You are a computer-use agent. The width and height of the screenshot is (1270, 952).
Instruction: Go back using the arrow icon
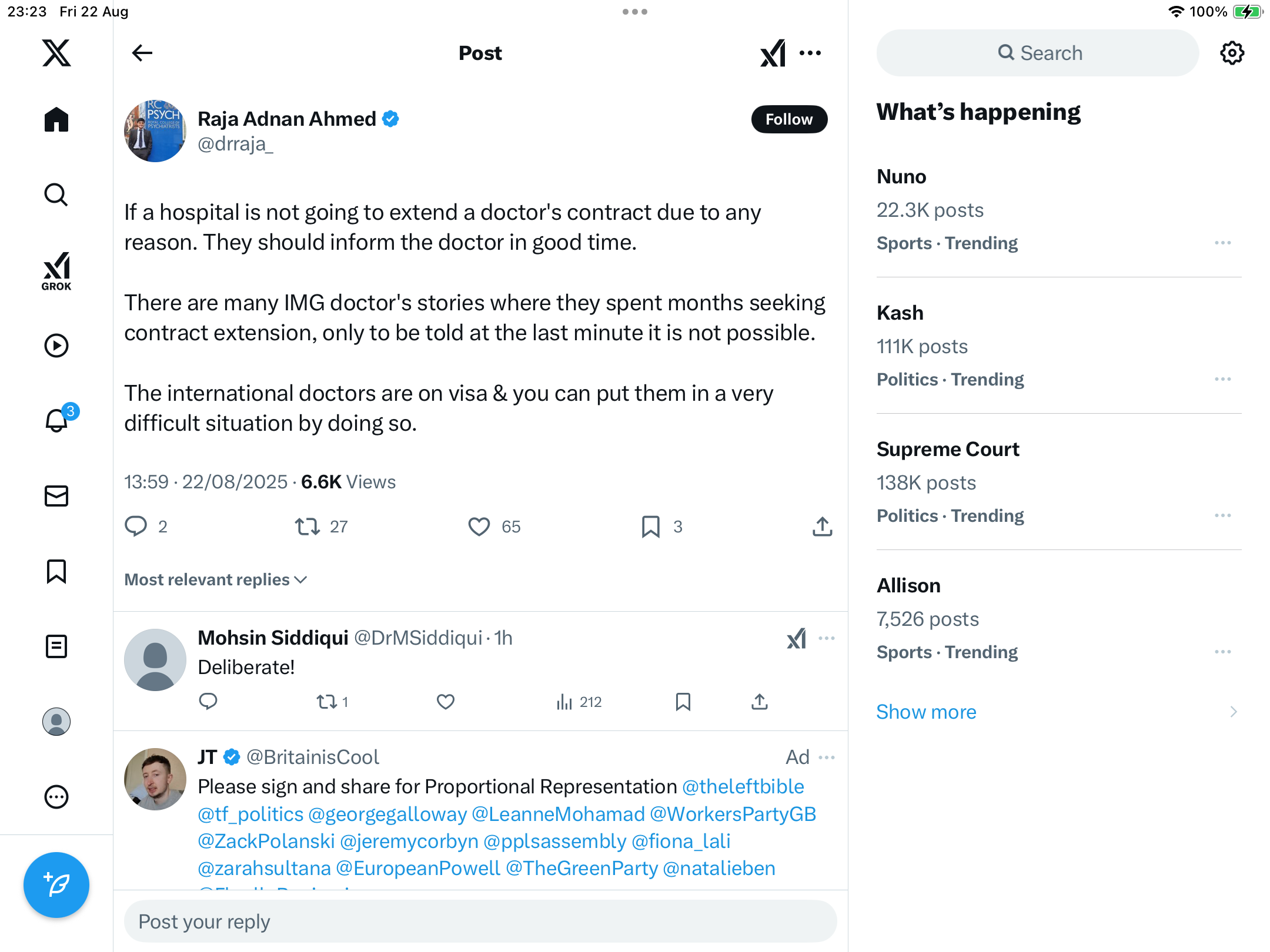[x=142, y=53]
